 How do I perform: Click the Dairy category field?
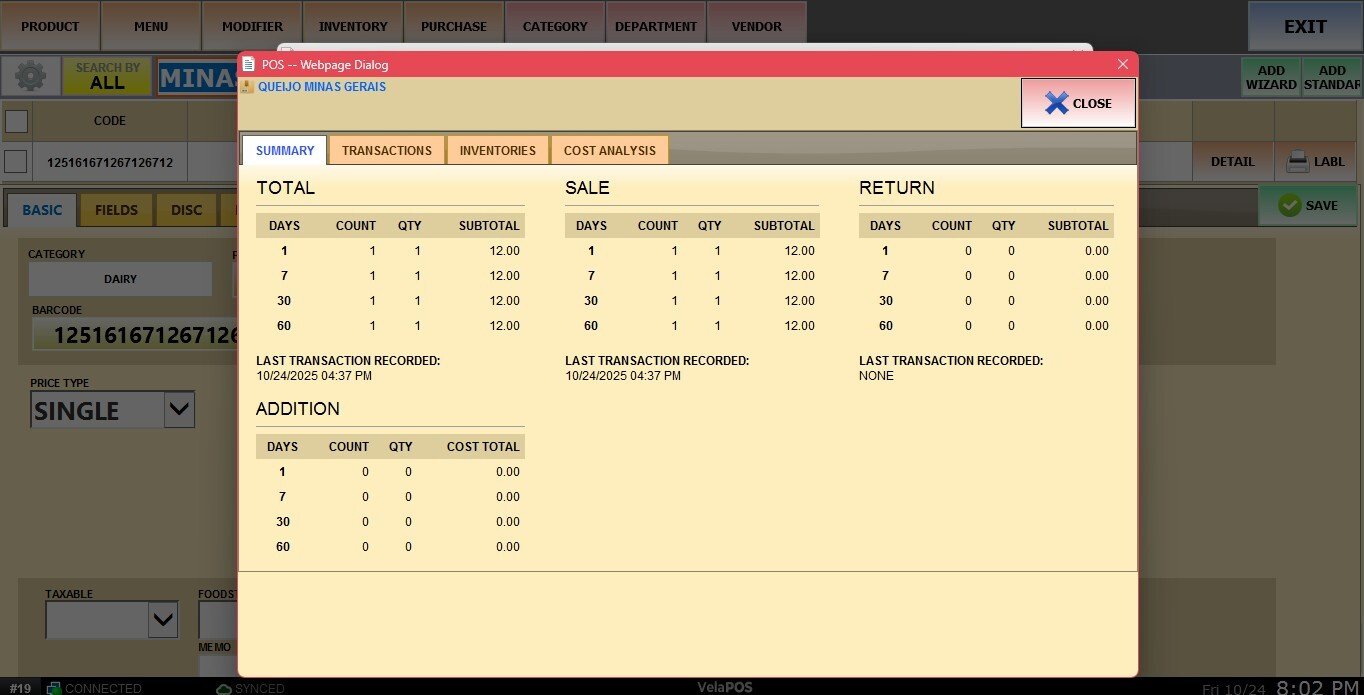(x=120, y=279)
